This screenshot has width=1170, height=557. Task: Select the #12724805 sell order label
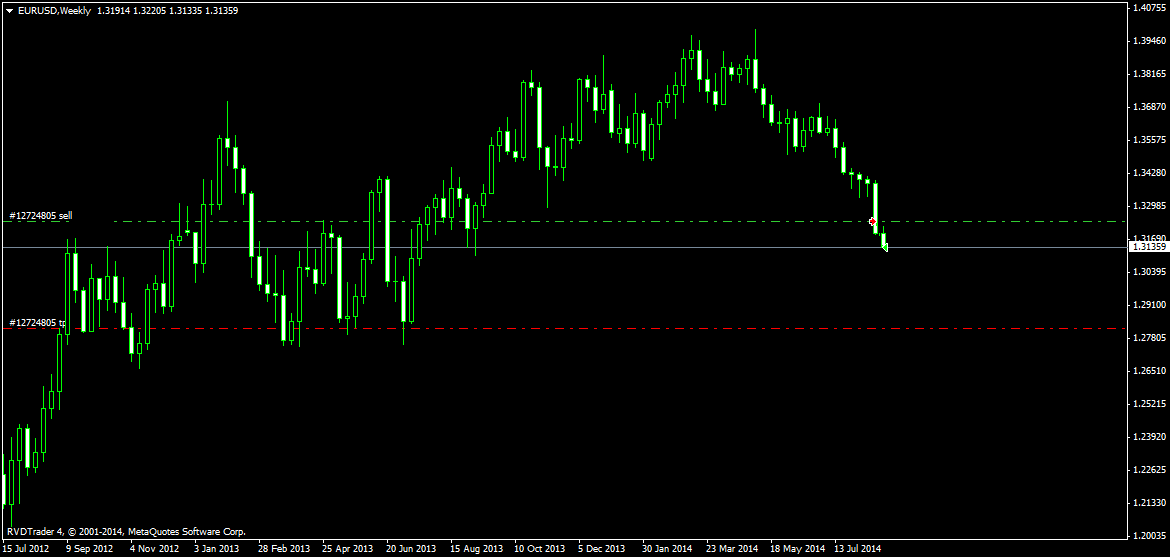pyautogui.click(x=40, y=215)
